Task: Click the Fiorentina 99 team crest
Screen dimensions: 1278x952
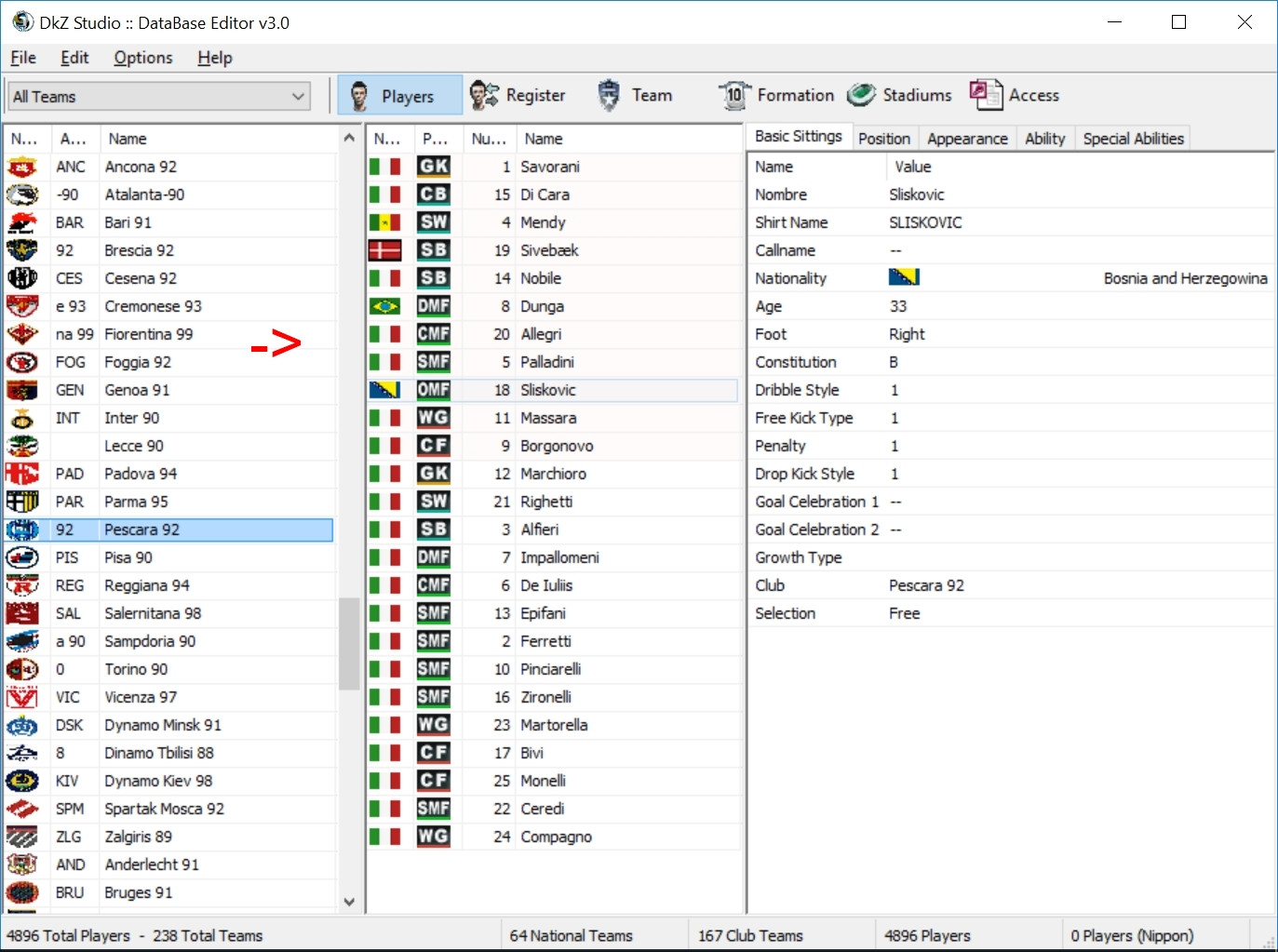Action: coord(22,334)
